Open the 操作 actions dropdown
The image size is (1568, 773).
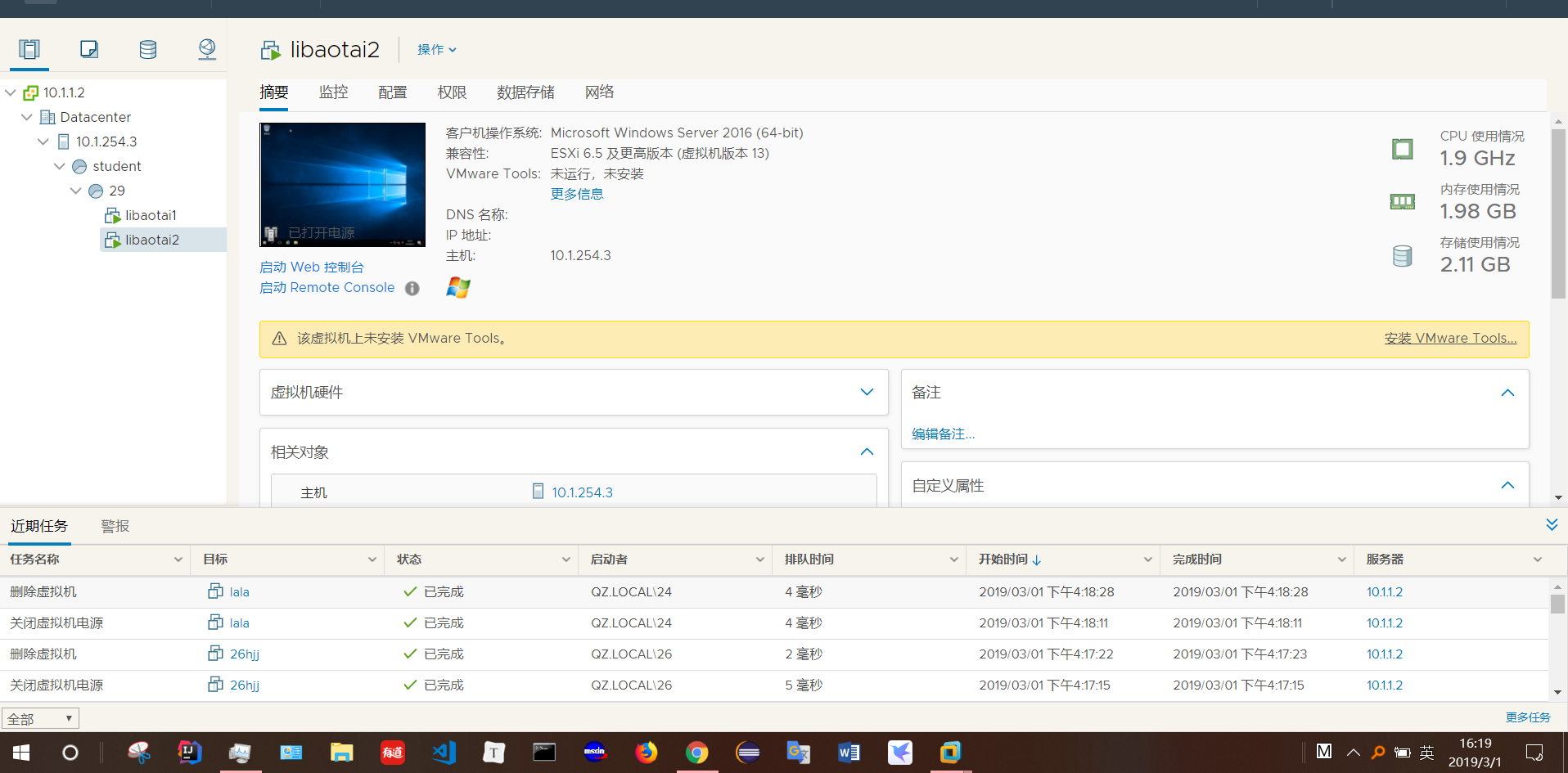[x=435, y=49]
